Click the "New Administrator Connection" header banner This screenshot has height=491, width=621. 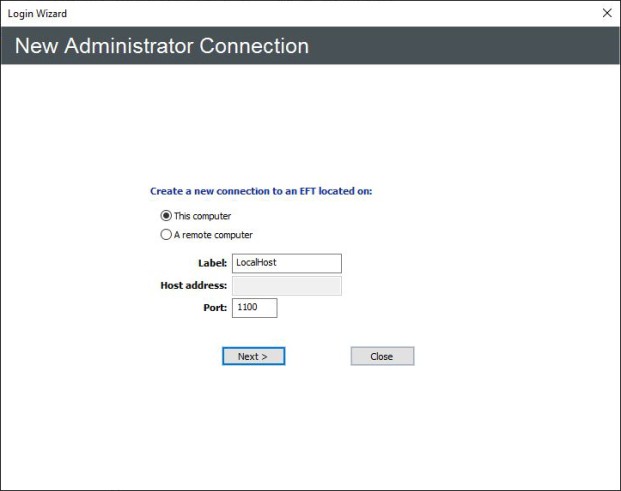pyautogui.click(x=310, y=46)
